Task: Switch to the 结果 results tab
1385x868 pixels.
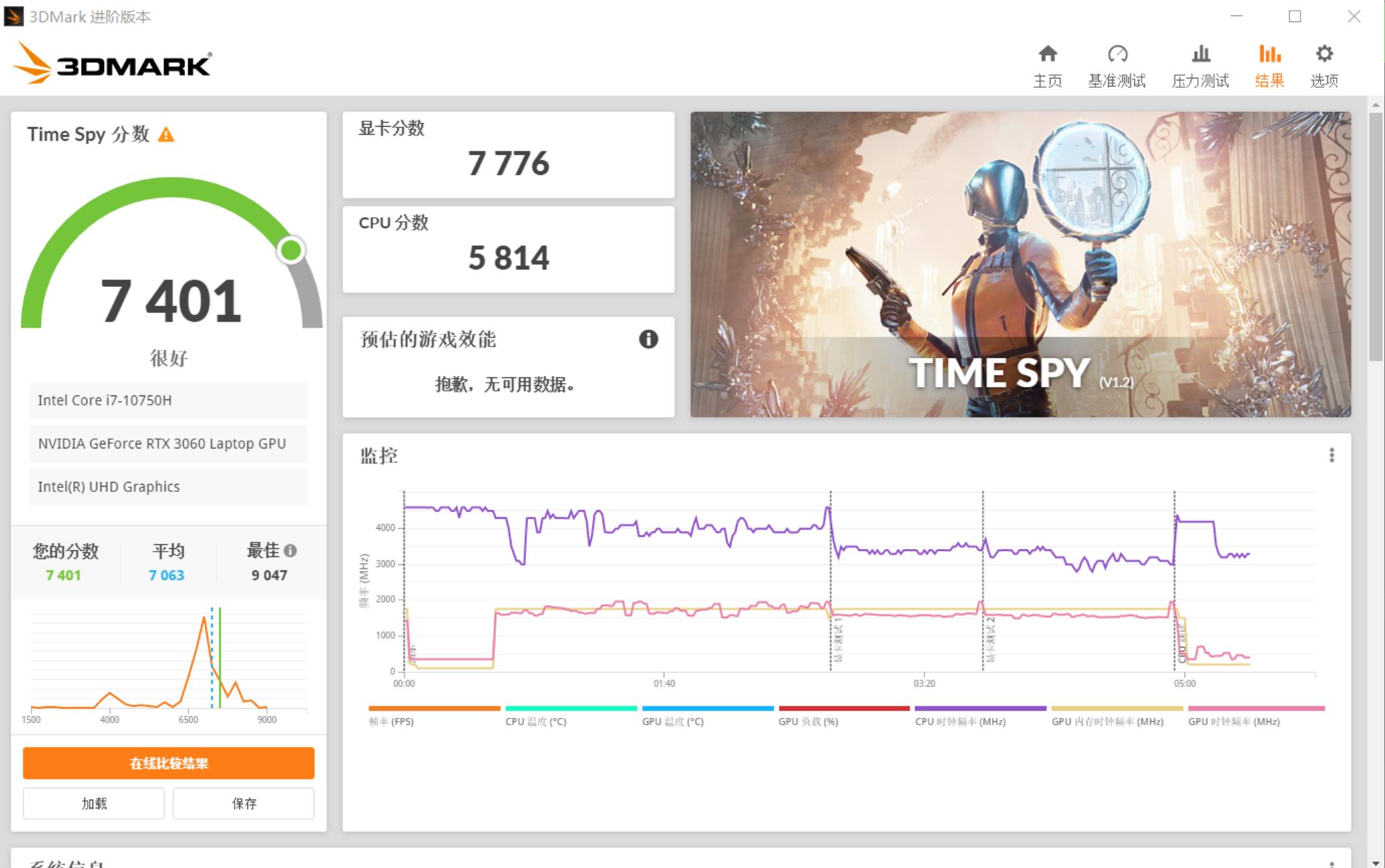Action: [1268, 64]
